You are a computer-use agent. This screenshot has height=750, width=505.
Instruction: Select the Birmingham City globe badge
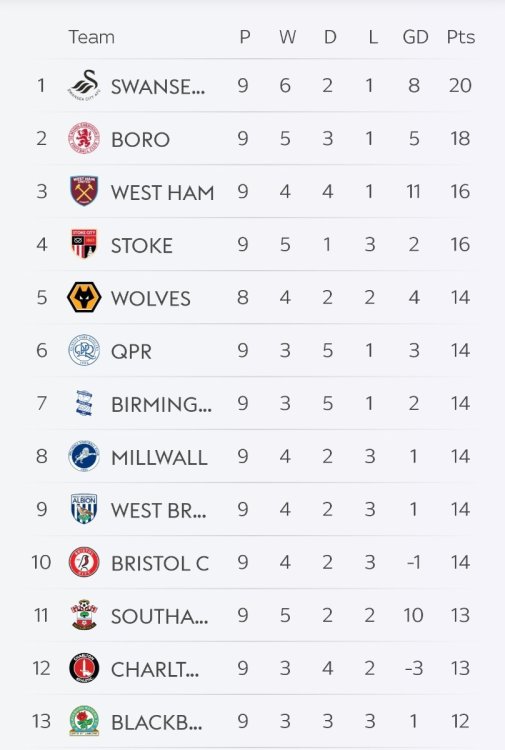(84, 403)
